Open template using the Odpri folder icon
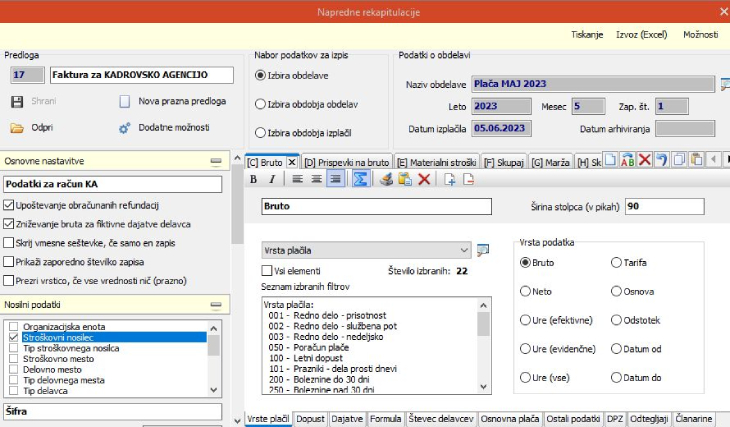 coord(17,128)
